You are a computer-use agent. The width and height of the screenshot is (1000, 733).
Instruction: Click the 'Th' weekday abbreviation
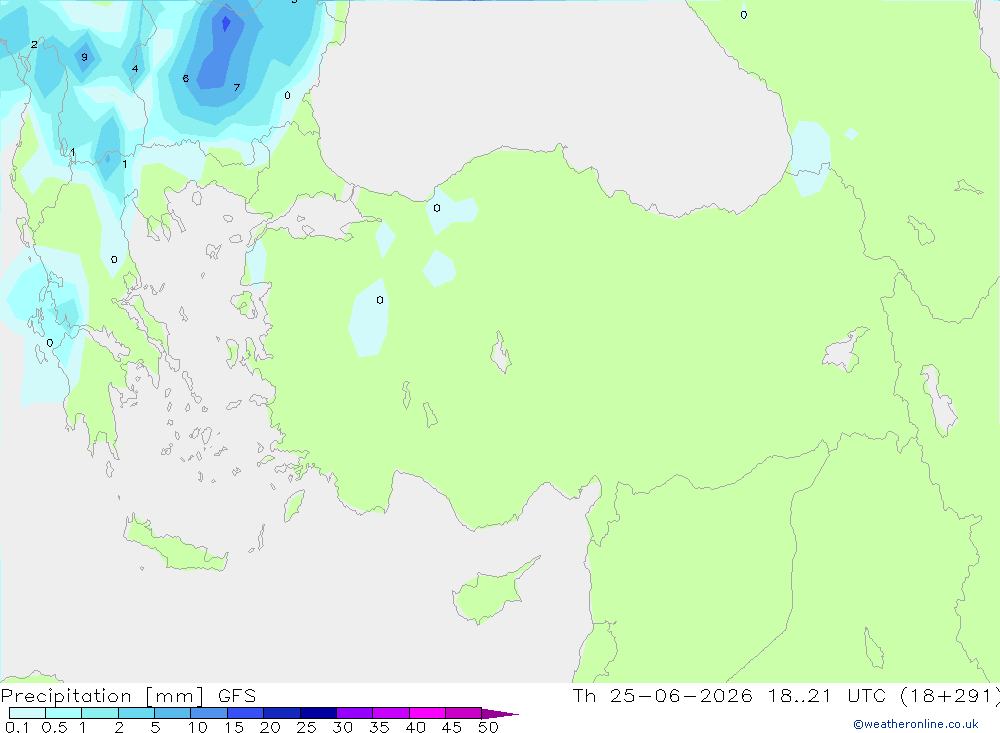(584, 695)
